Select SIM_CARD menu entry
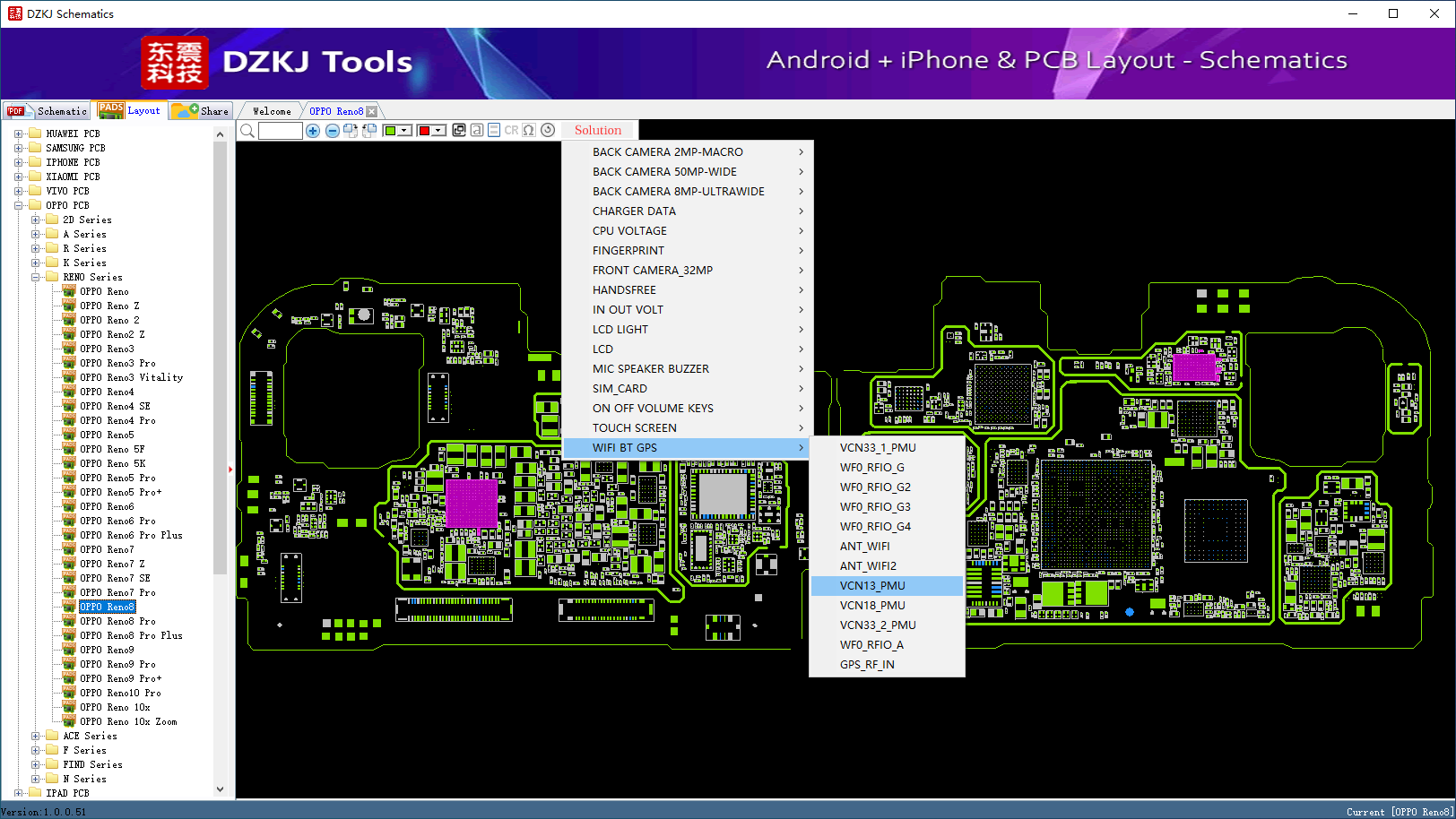The height and width of the screenshot is (819, 1456). click(x=688, y=389)
